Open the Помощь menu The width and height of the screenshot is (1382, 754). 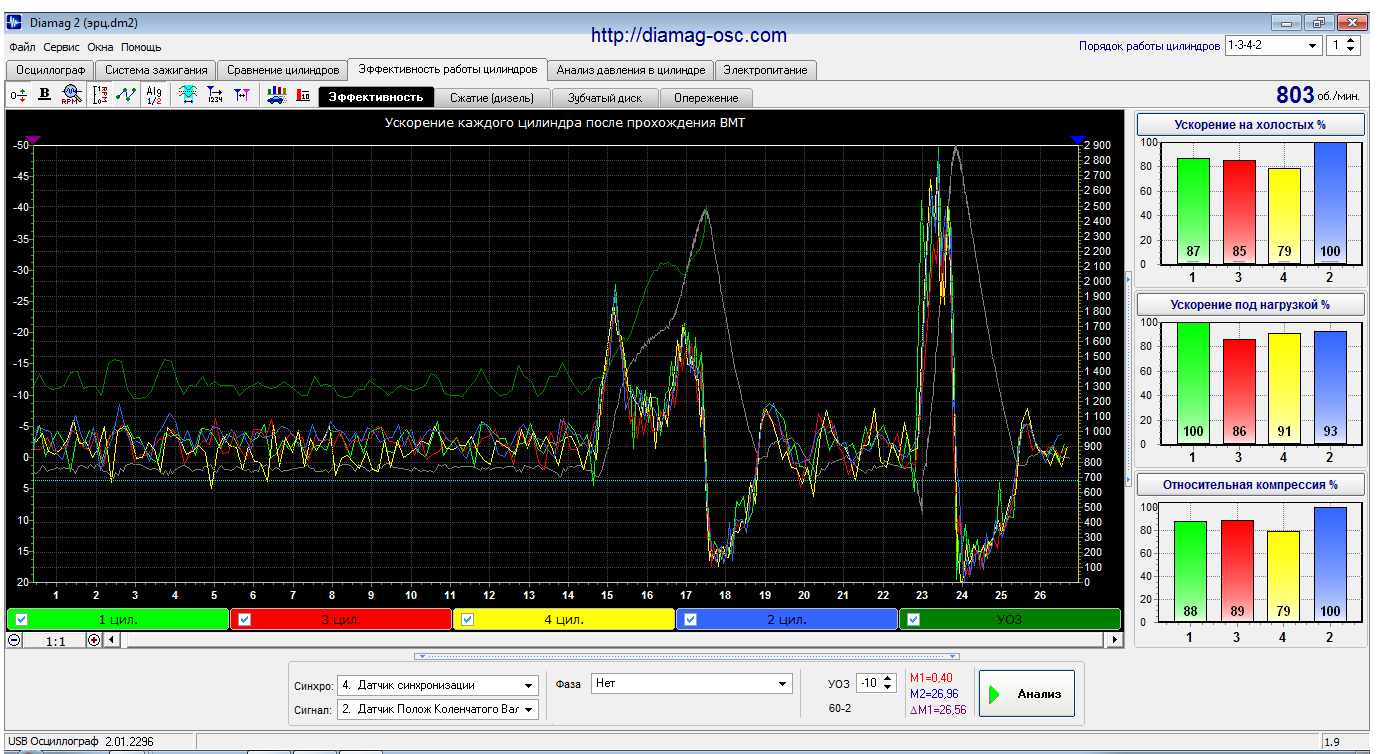pyautogui.click(x=141, y=47)
